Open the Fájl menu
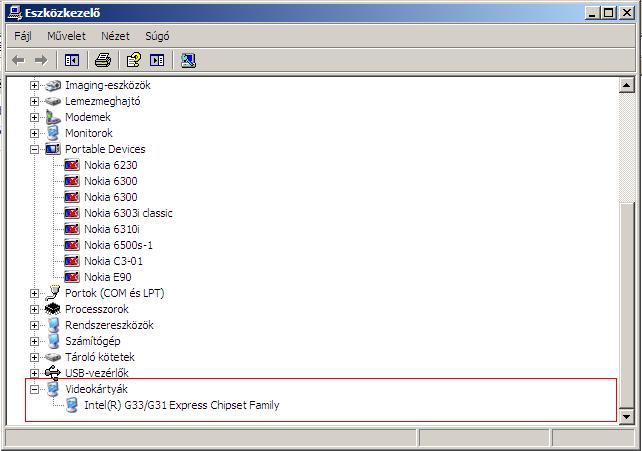This screenshot has width=642, height=451. (23, 36)
